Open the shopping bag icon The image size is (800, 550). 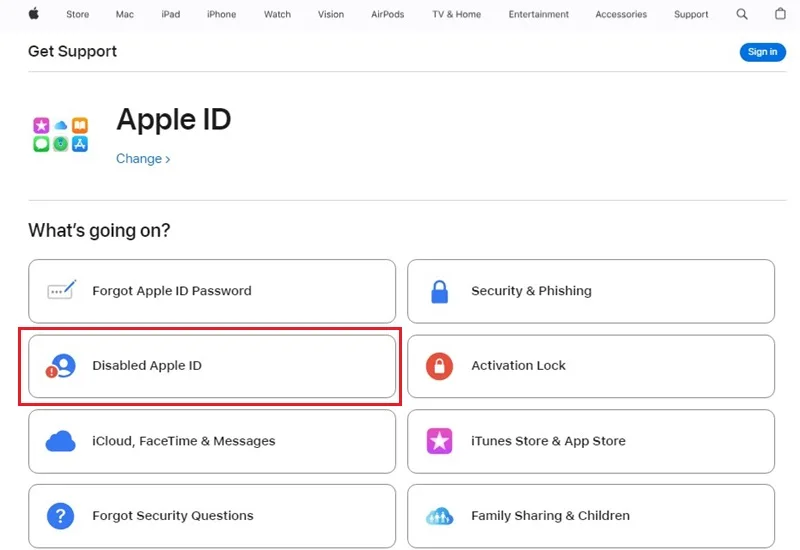pyautogui.click(x=780, y=14)
